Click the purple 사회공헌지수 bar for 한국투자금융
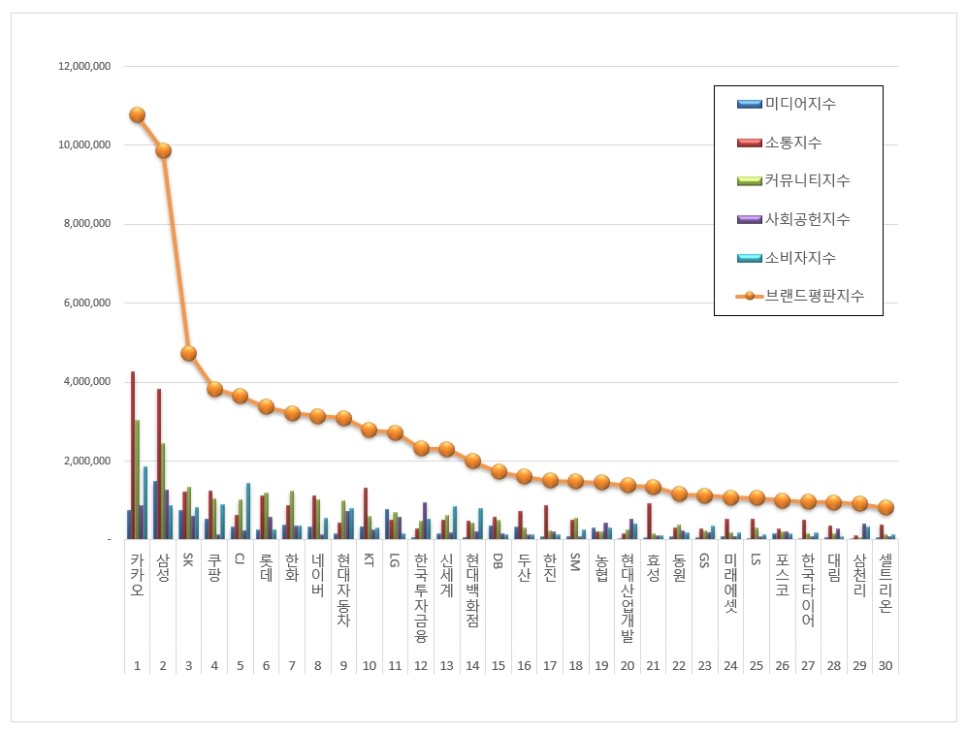 click(424, 521)
